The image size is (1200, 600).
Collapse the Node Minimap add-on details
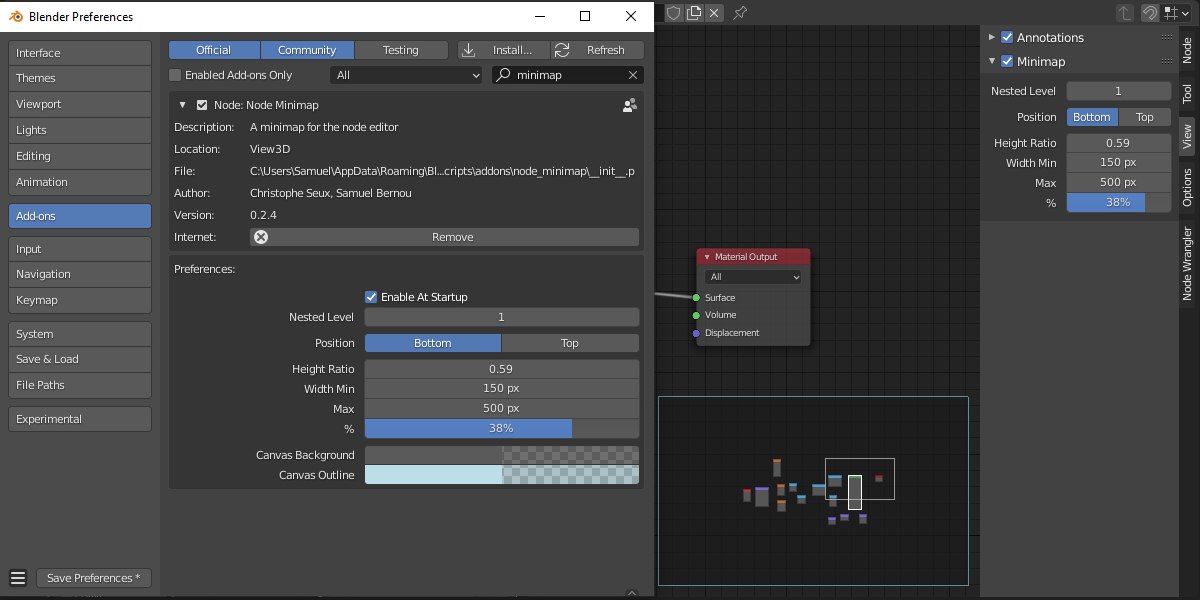(183, 105)
